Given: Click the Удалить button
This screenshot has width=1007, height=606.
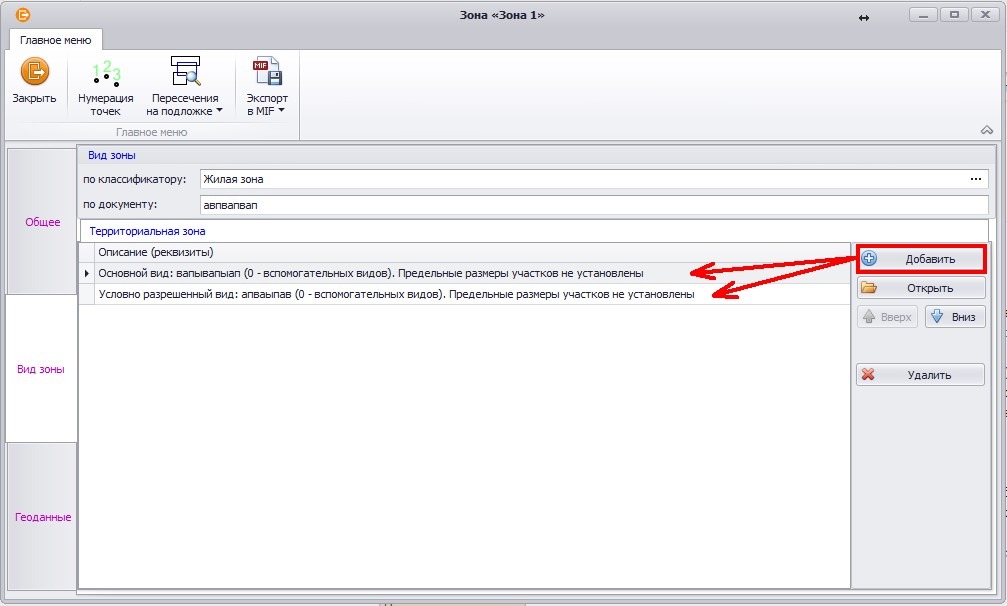Looking at the screenshot, I should pos(920,375).
